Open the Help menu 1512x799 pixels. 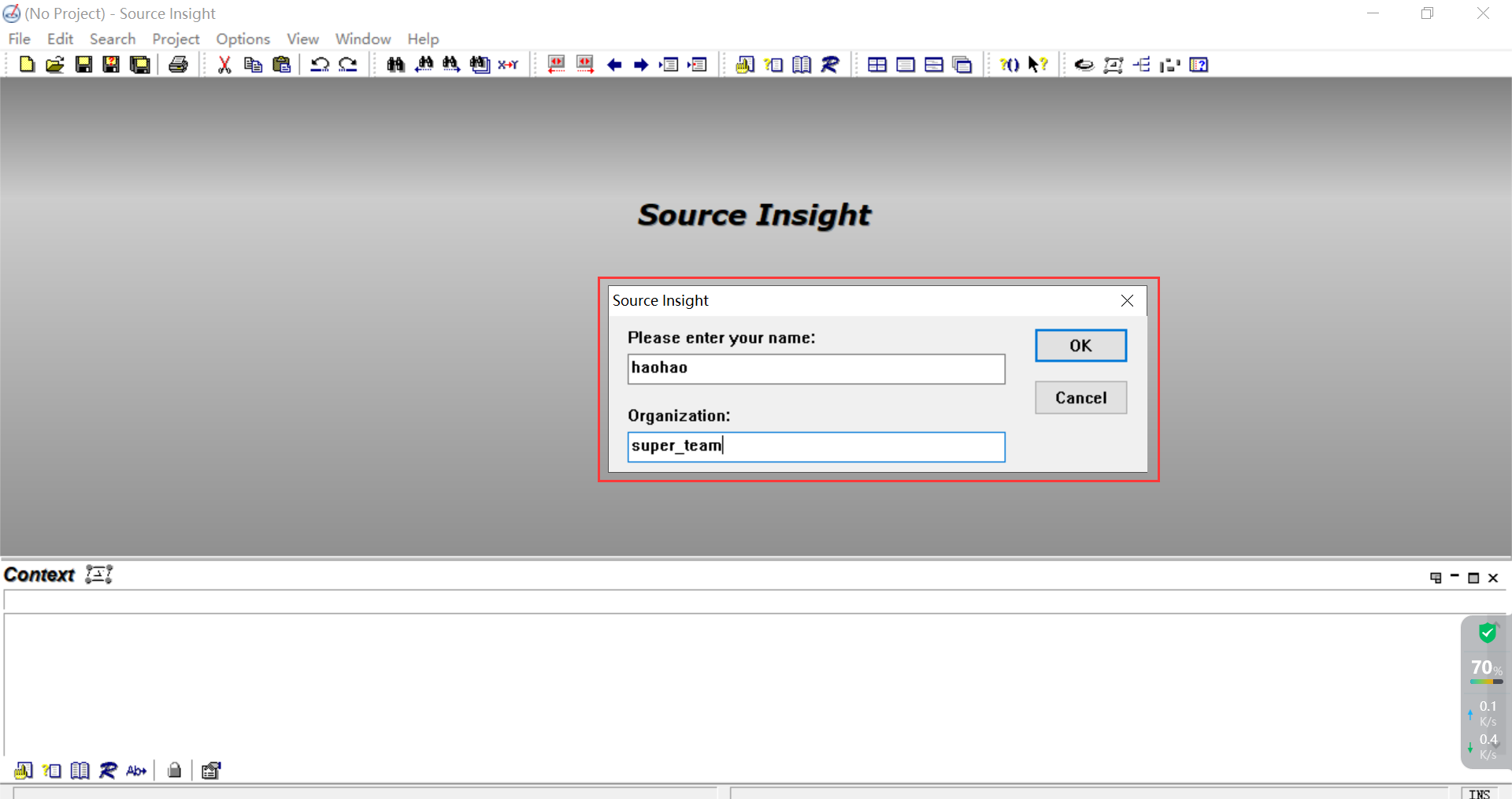click(423, 39)
